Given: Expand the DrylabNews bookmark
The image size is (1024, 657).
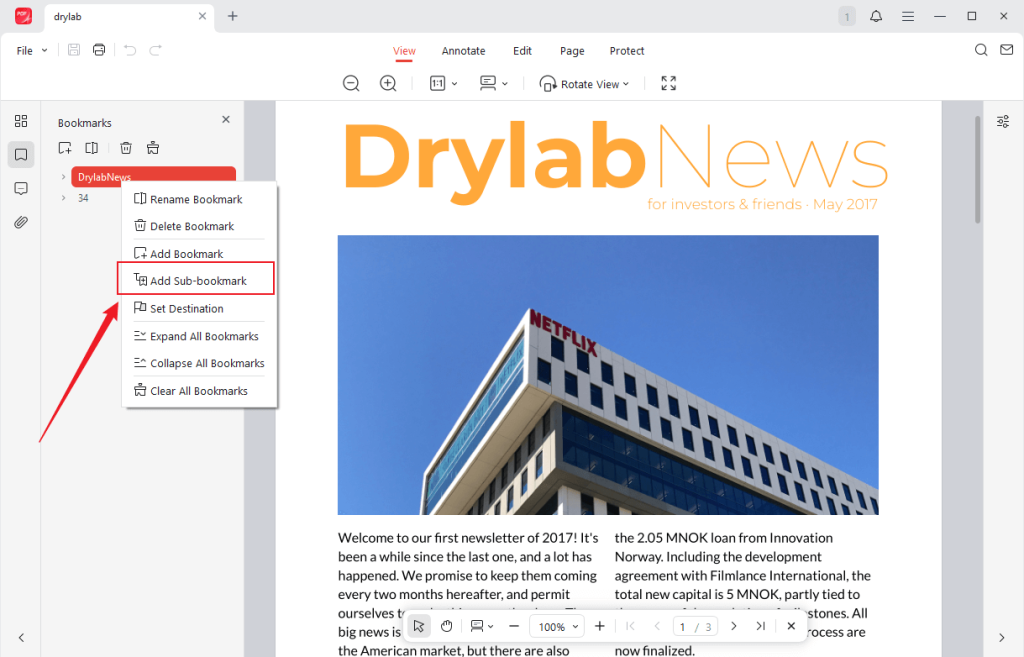Looking at the screenshot, I should (64, 177).
